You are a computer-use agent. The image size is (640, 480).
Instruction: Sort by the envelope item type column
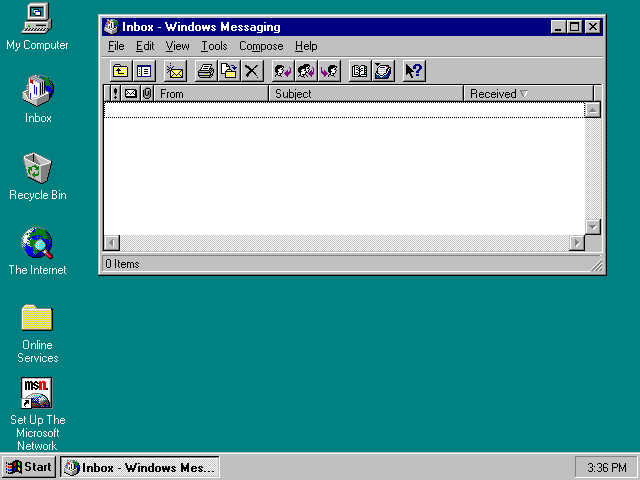click(131, 94)
